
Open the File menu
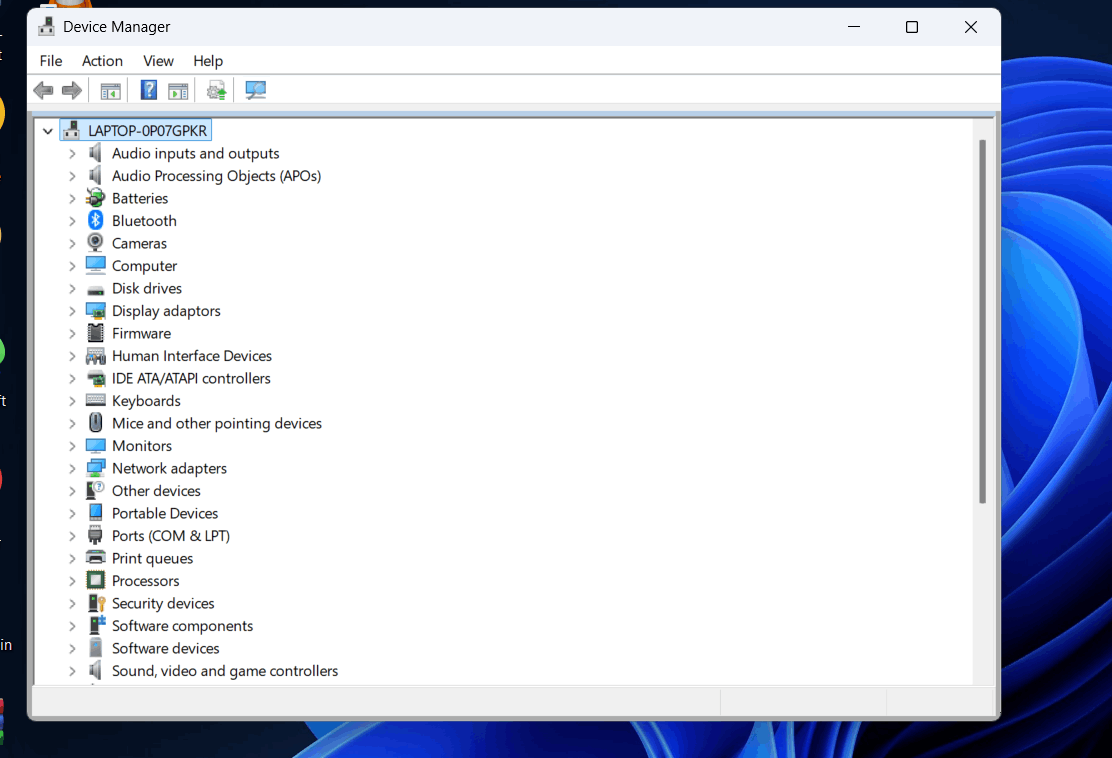51,61
